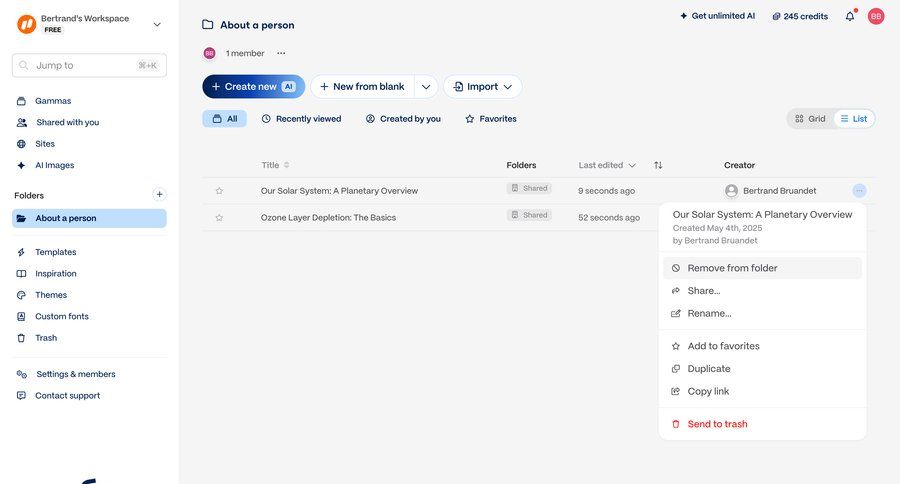Choose Send to trash
Image resolution: width=900 pixels, height=484 pixels.
(762, 424)
